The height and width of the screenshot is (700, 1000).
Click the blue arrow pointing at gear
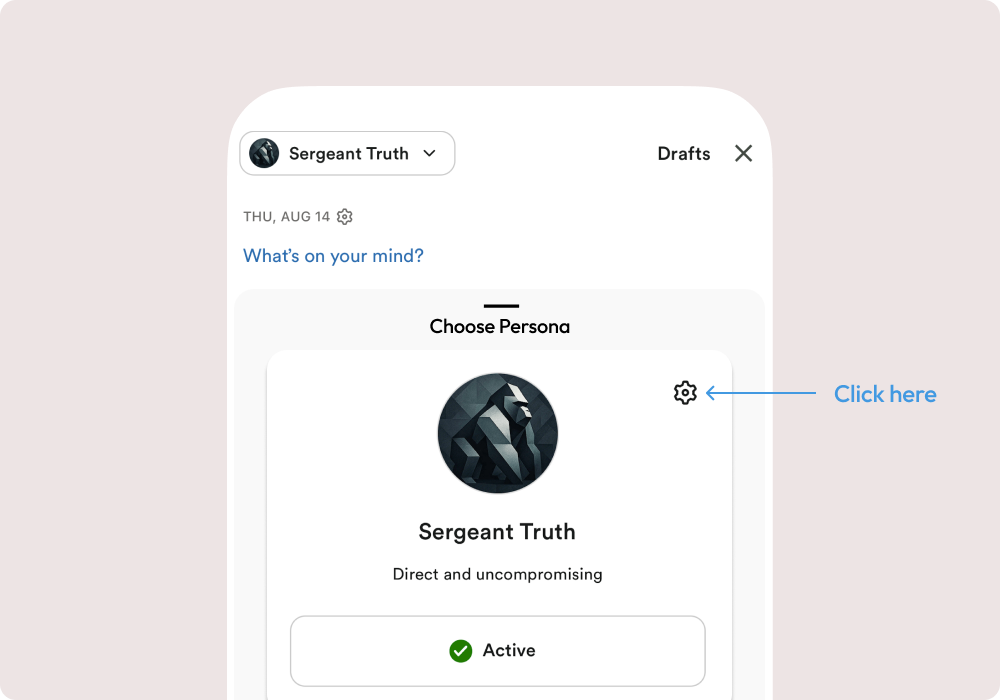coord(760,393)
